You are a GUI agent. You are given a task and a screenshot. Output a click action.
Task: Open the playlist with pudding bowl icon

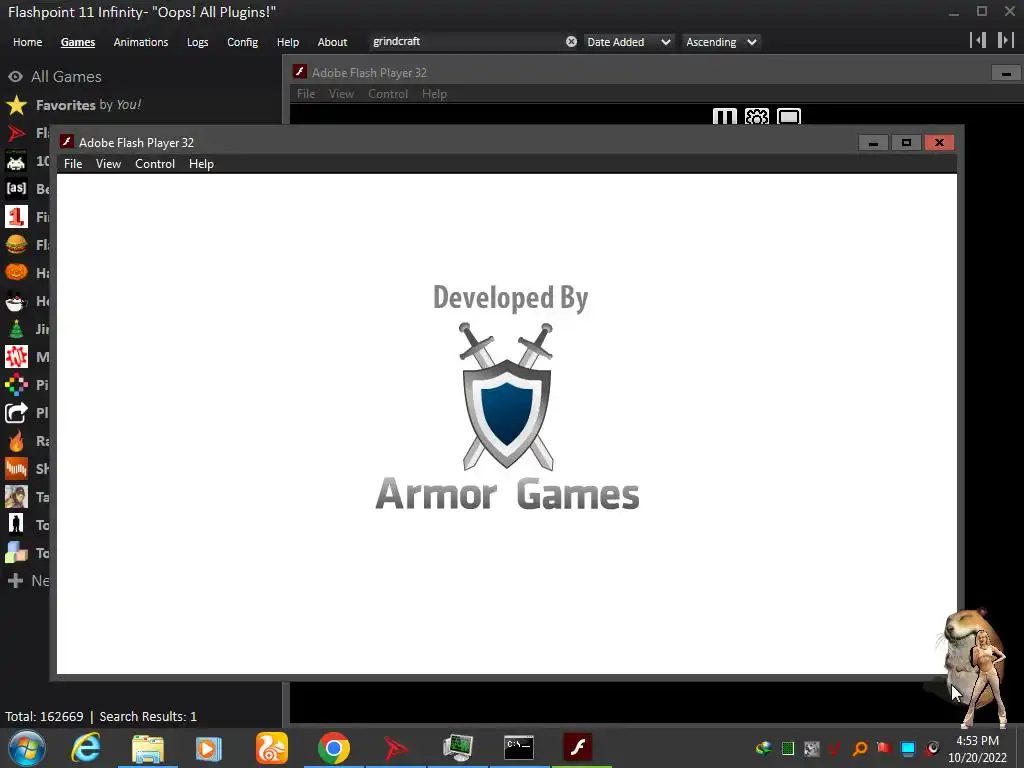(x=16, y=301)
